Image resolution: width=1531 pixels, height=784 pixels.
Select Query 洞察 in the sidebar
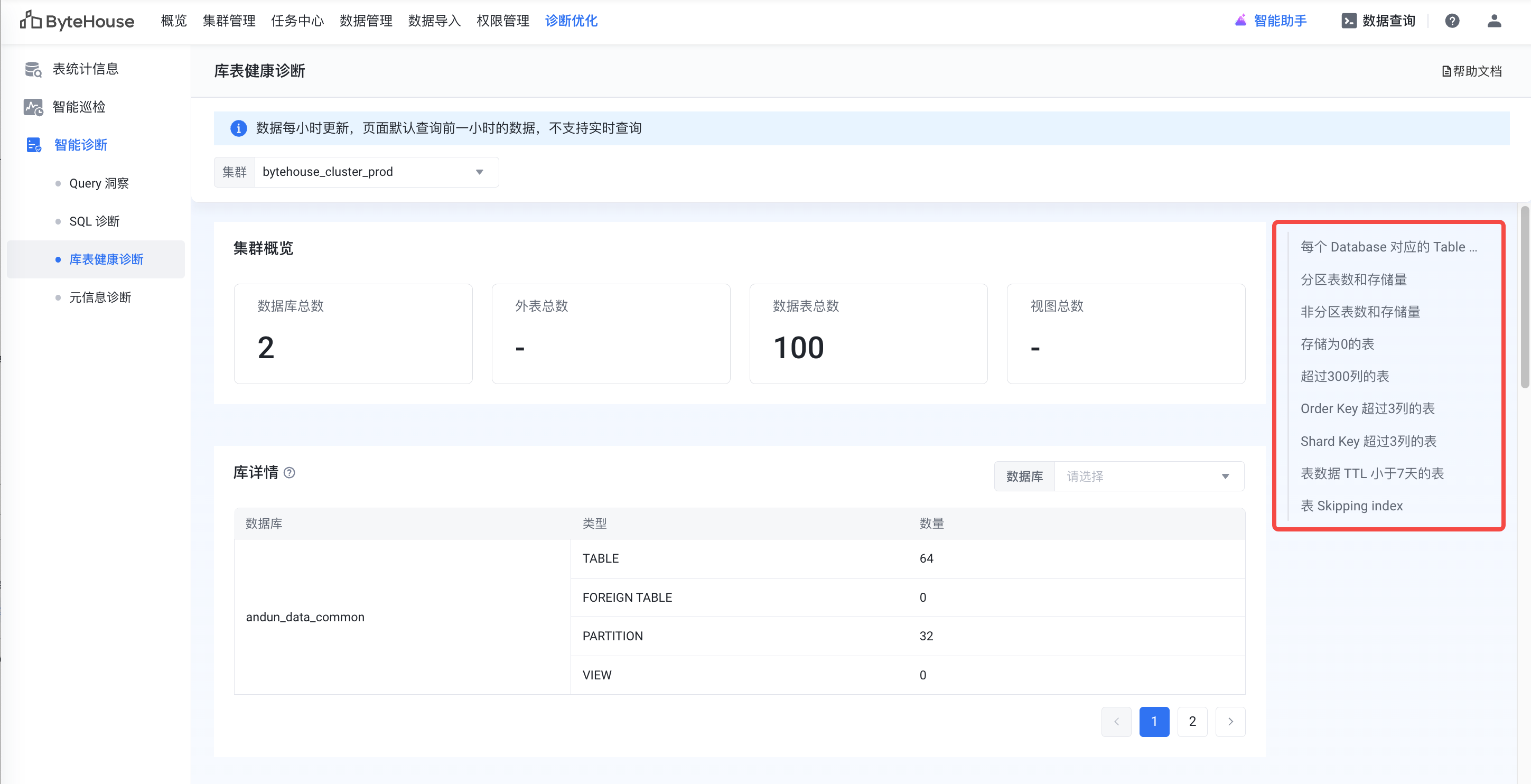point(99,184)
